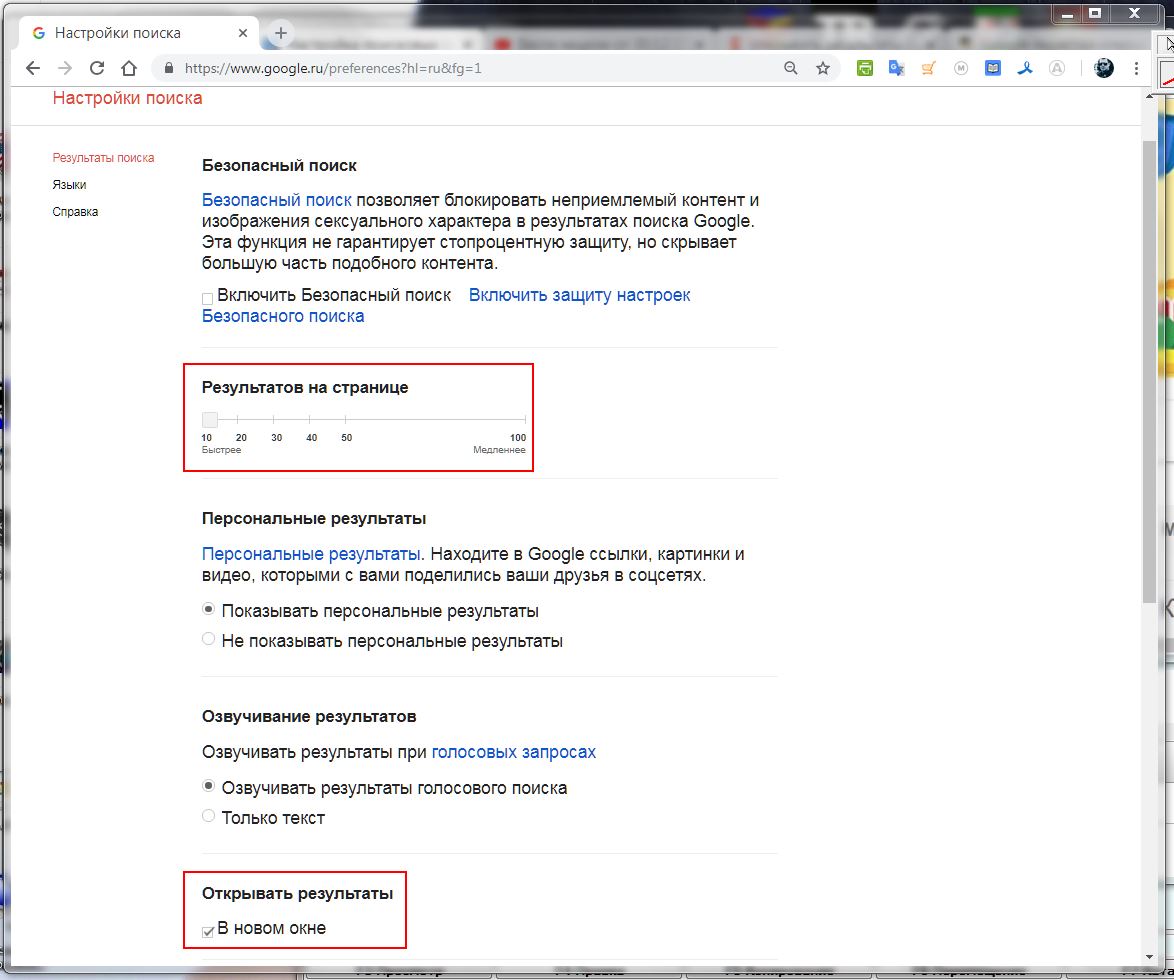Enable the Включить Безопасный поиск checkbox
1174x980 pixels.
(207, 298)
